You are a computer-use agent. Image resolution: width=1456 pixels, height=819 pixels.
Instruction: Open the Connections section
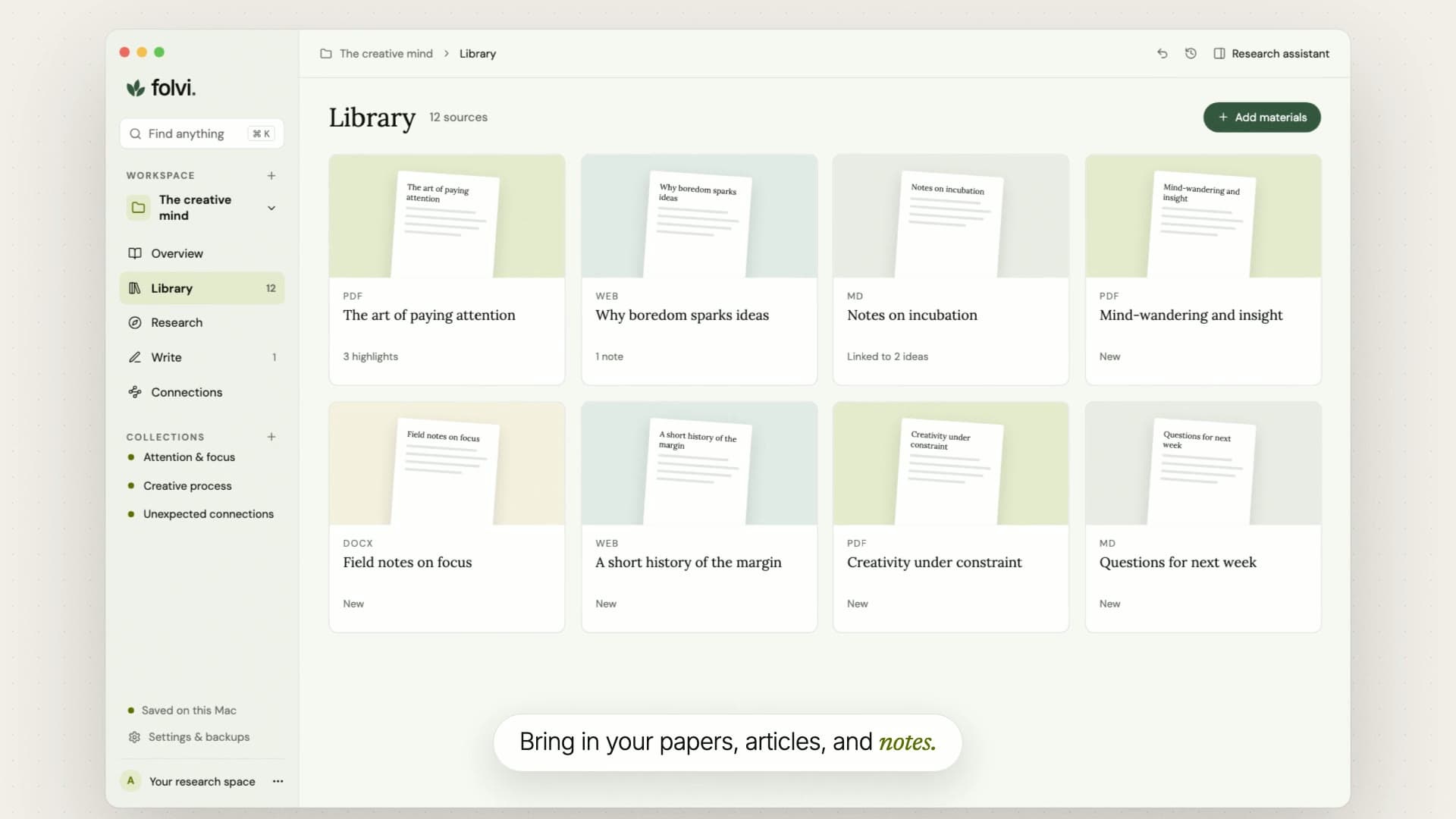202,392
